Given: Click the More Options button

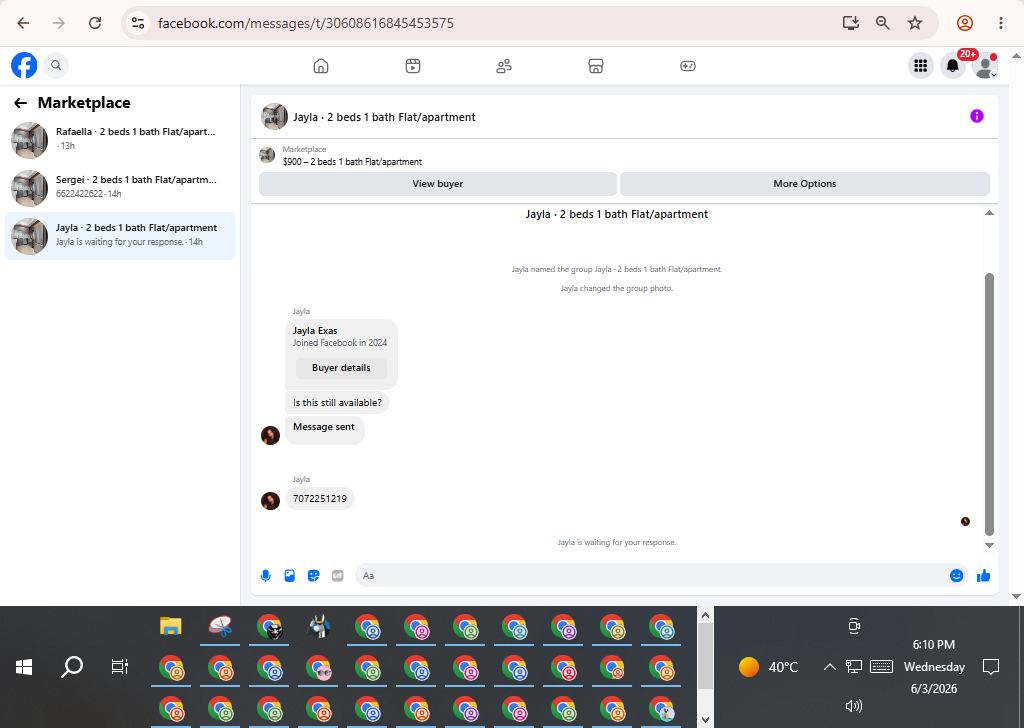Looking at the screenshot, I should (x=805, y=184).
